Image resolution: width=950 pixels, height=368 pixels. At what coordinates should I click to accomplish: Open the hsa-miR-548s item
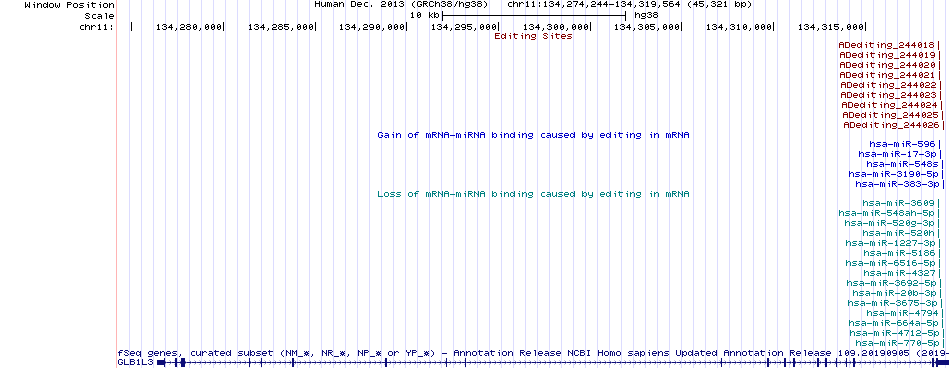tap(903, 164)
